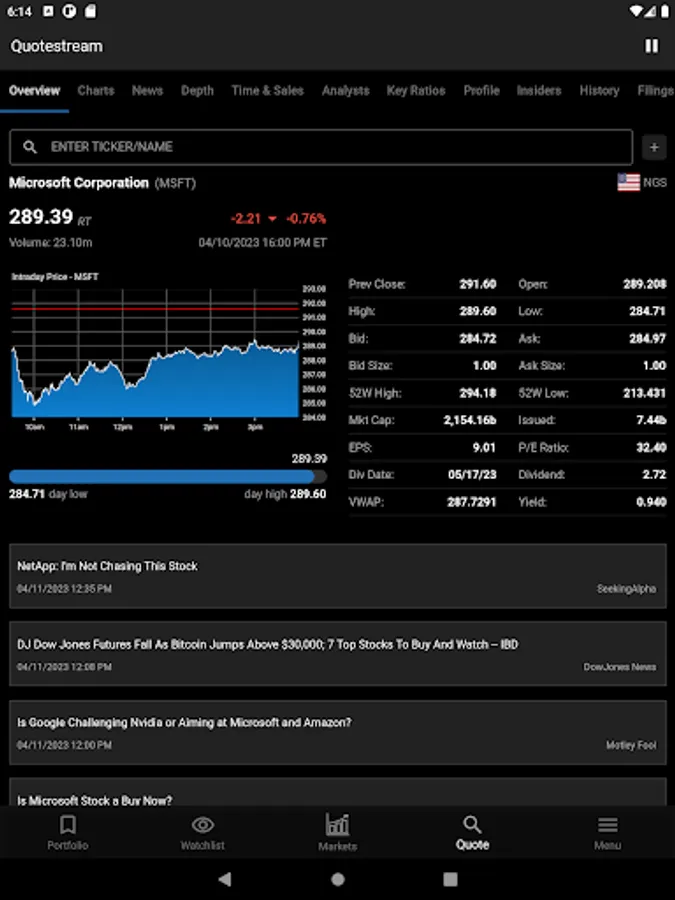Open the Time & Sales tab

tap(267, 90)
